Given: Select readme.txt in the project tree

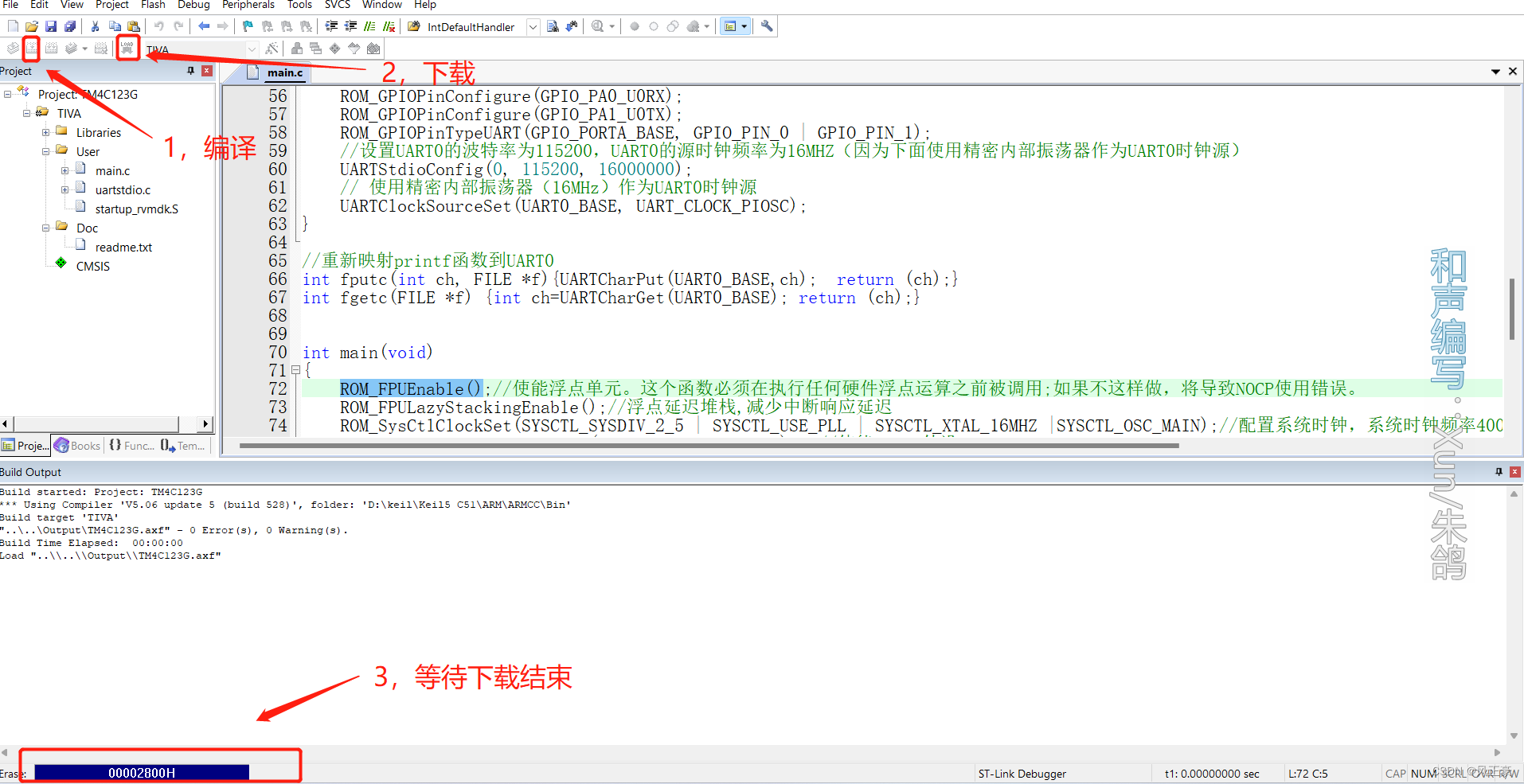Looking at the screenshot, I should 123,247.
